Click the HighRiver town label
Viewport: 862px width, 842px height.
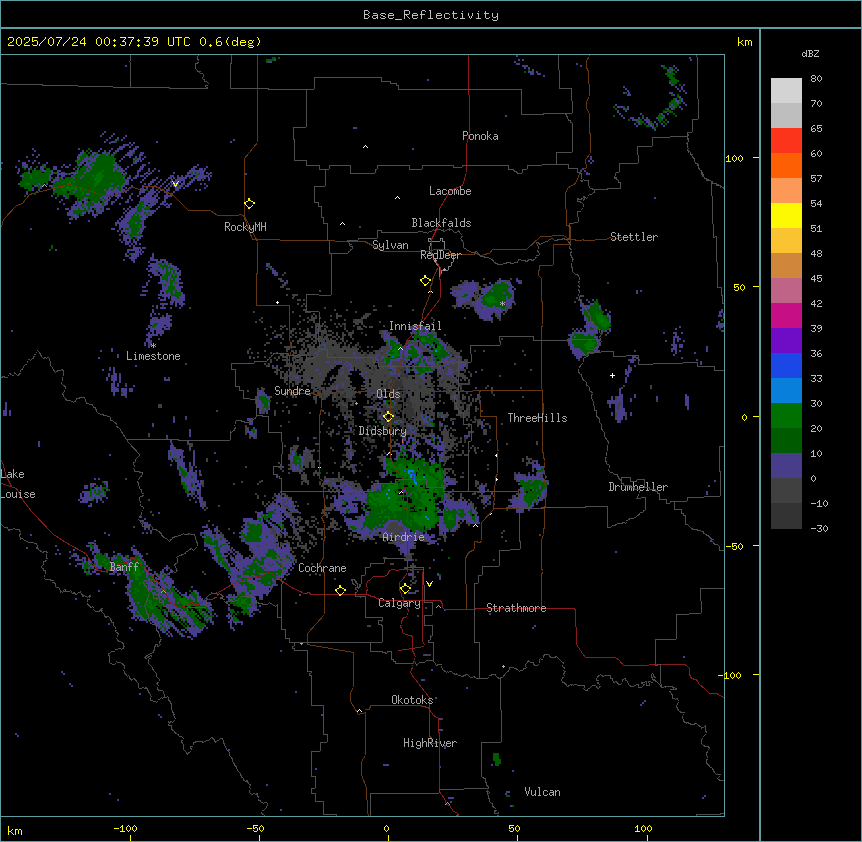tap(430, 743)
